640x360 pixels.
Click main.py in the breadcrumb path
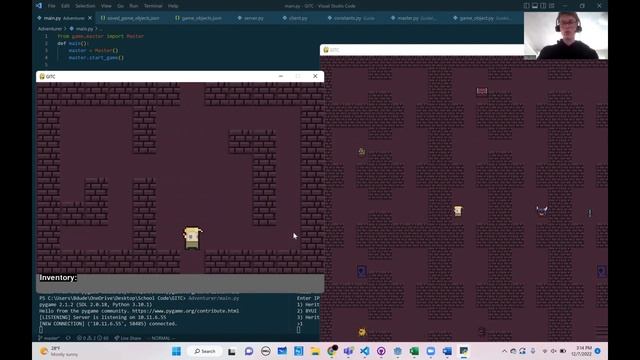pyautogui.click(x=84, y=29)
